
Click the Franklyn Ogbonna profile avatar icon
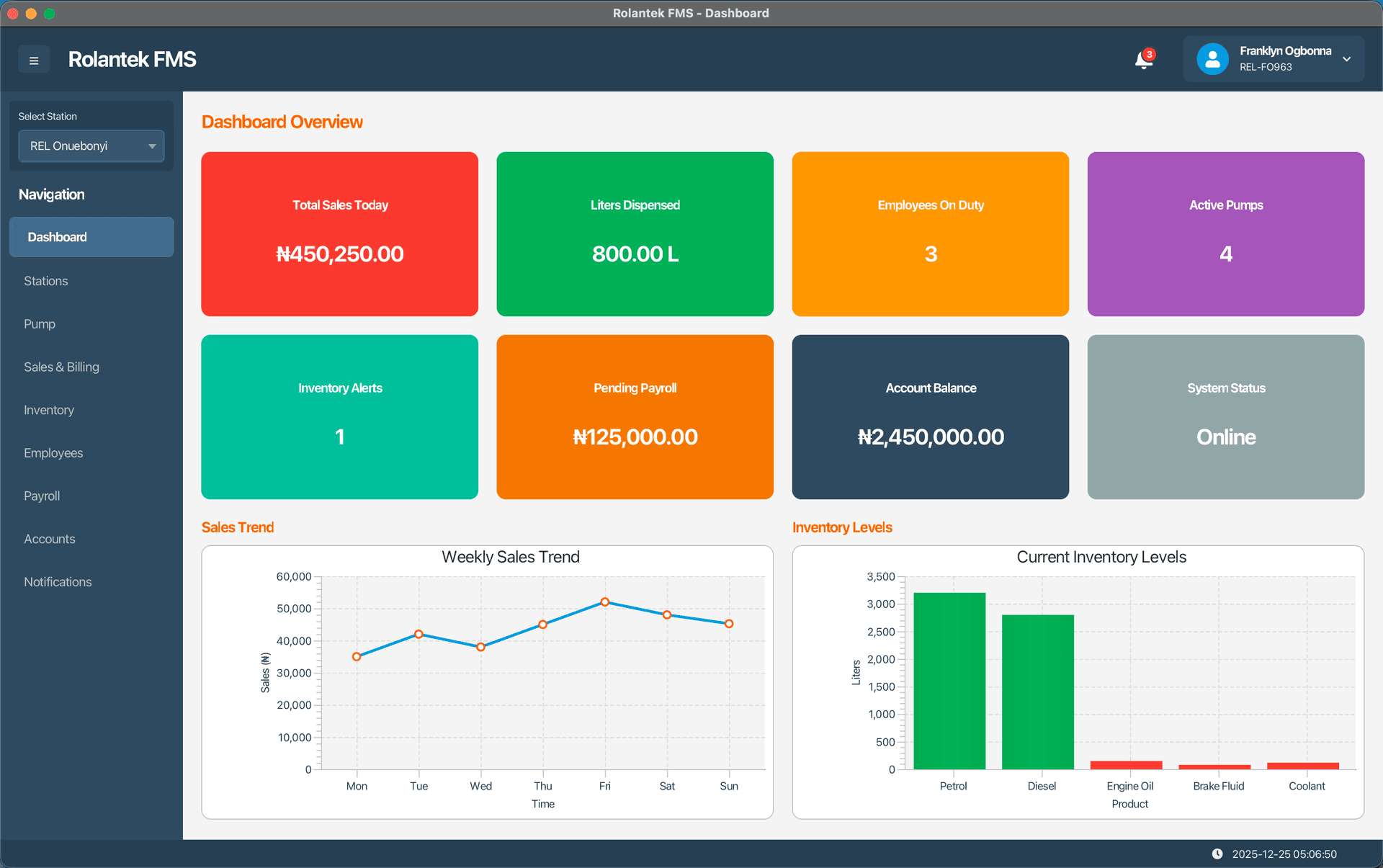(x=1212, y=58)
